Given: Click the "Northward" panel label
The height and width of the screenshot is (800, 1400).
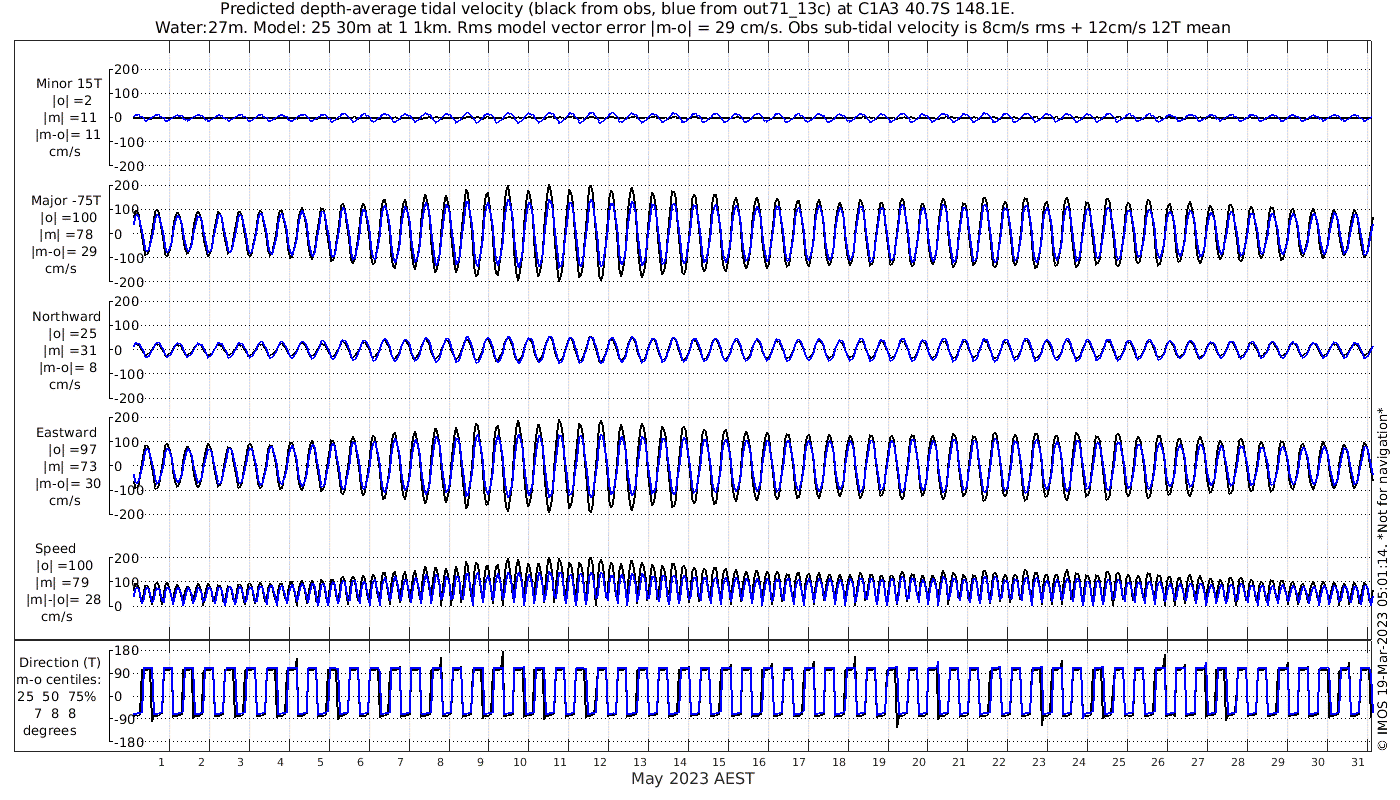Looking at the screenshot, I should [x=66, y=317].
